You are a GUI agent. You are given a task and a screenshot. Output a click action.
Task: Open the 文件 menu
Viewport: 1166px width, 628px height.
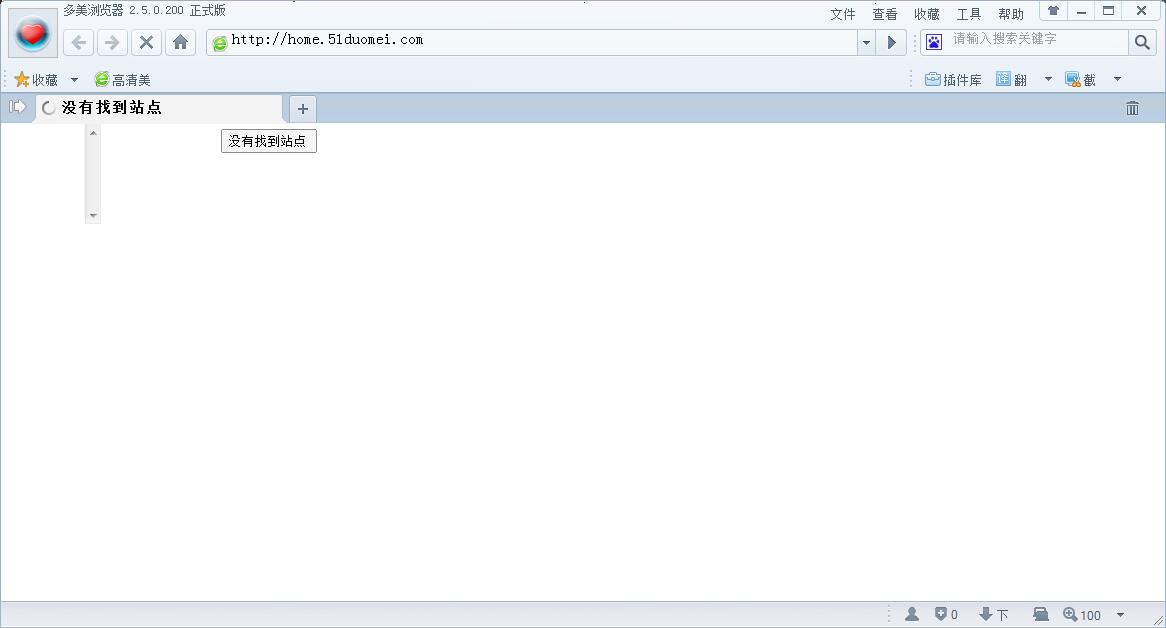pos(843,14)
